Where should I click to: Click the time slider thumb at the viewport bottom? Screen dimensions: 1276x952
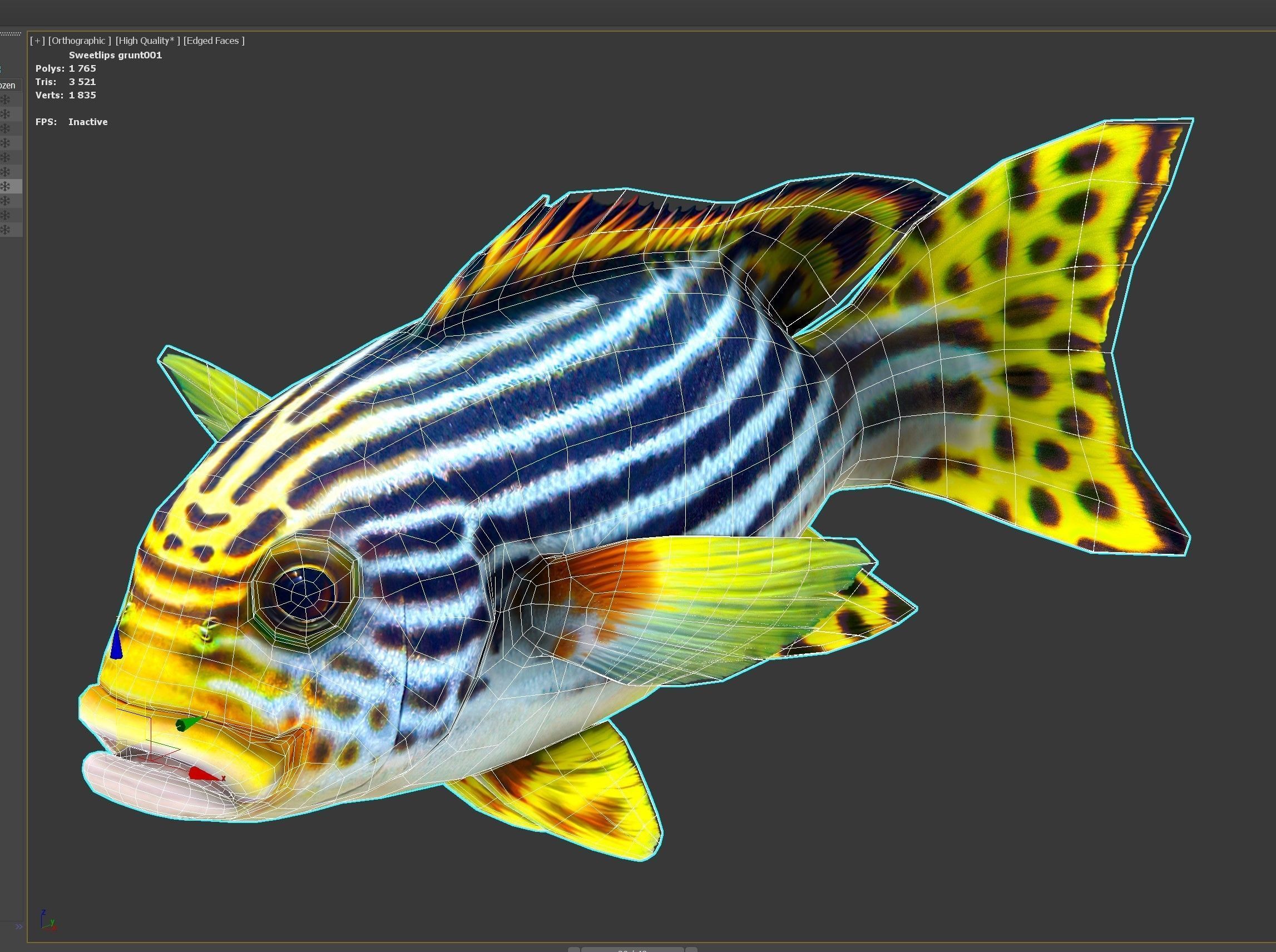pos(632,949)
